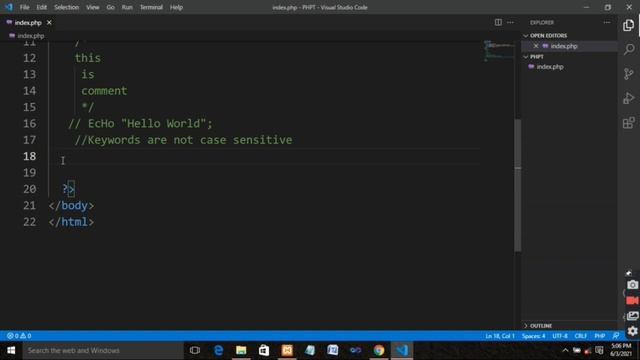The image size is (640, 360).
Task: Click the word 'comment' on line 14
Action: click(x=104, y=91)
